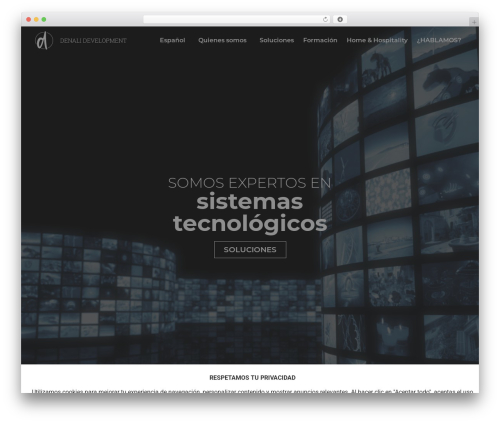
Task: Open the Quienes somos menu item
Action: tap(222, 40)
